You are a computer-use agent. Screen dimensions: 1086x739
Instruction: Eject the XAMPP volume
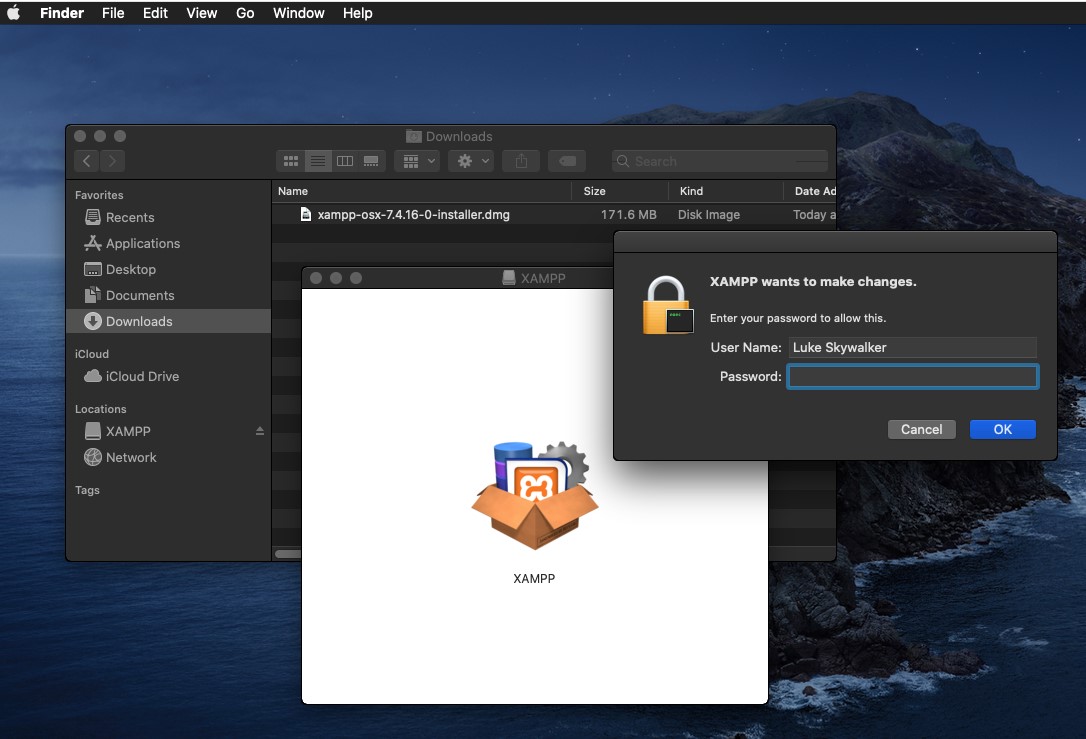coord(260,431)
